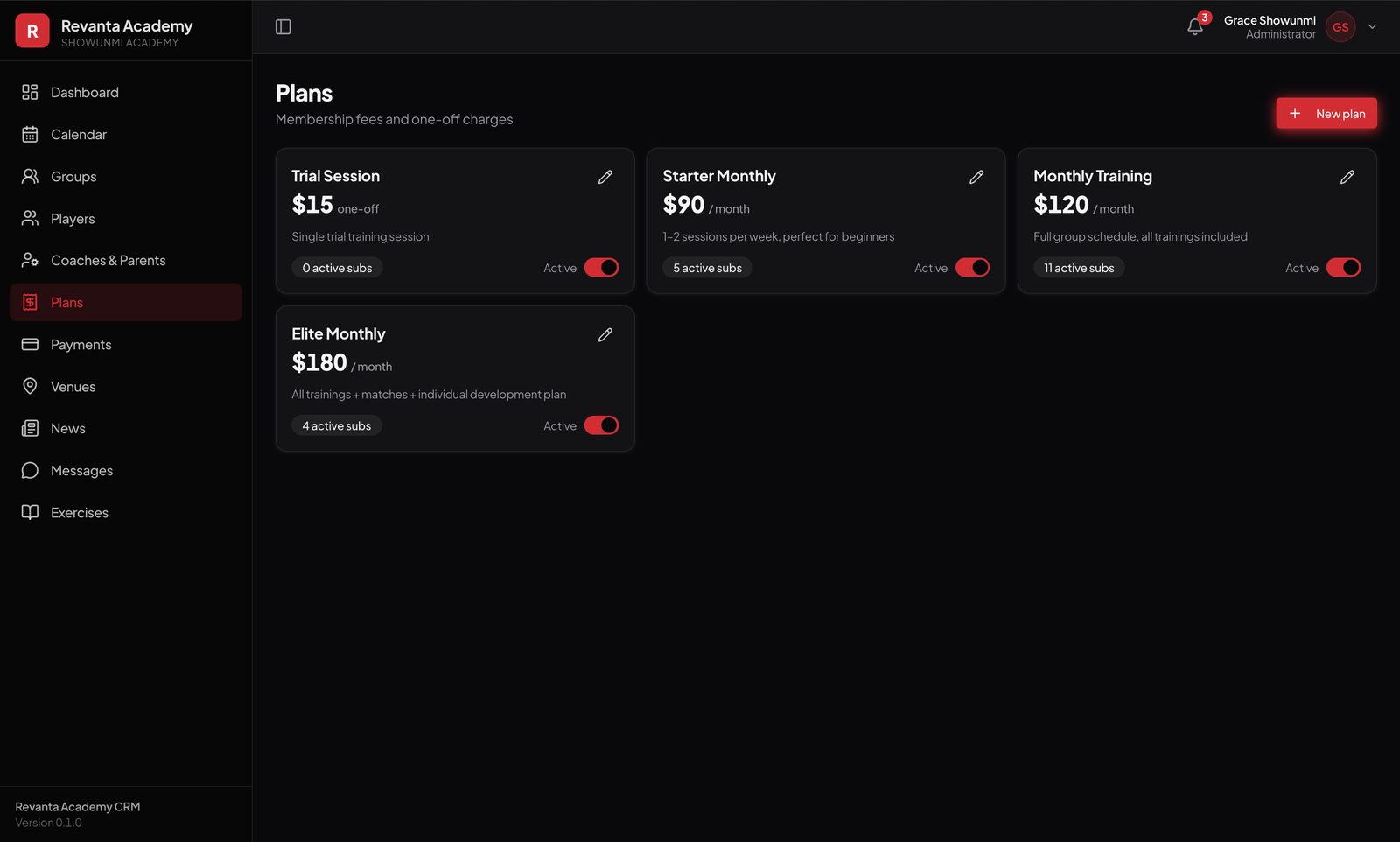
Task: Disable the Elite Monthly active toggle
Action: [602, 425]
